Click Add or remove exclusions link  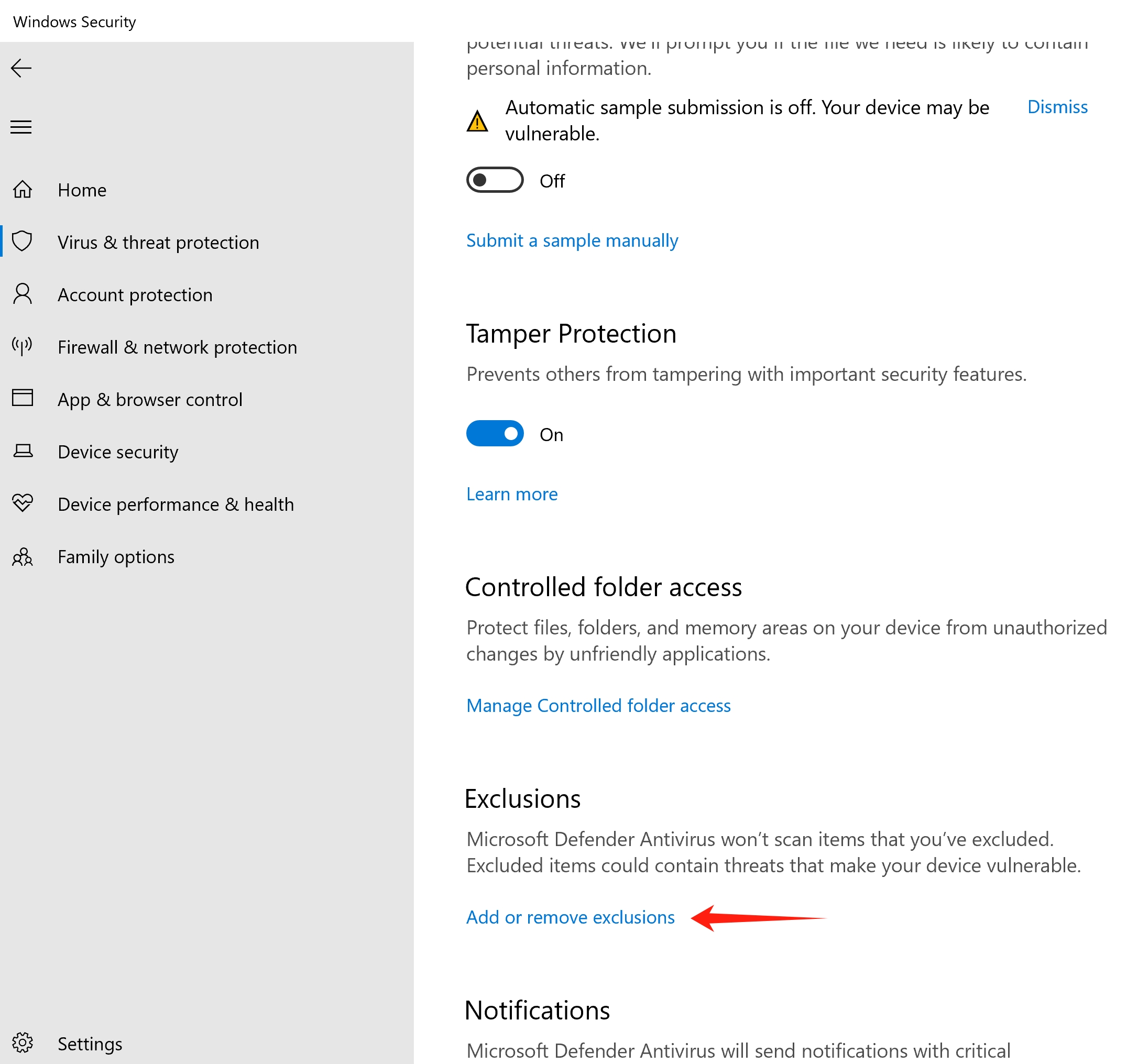pos(569,917)
